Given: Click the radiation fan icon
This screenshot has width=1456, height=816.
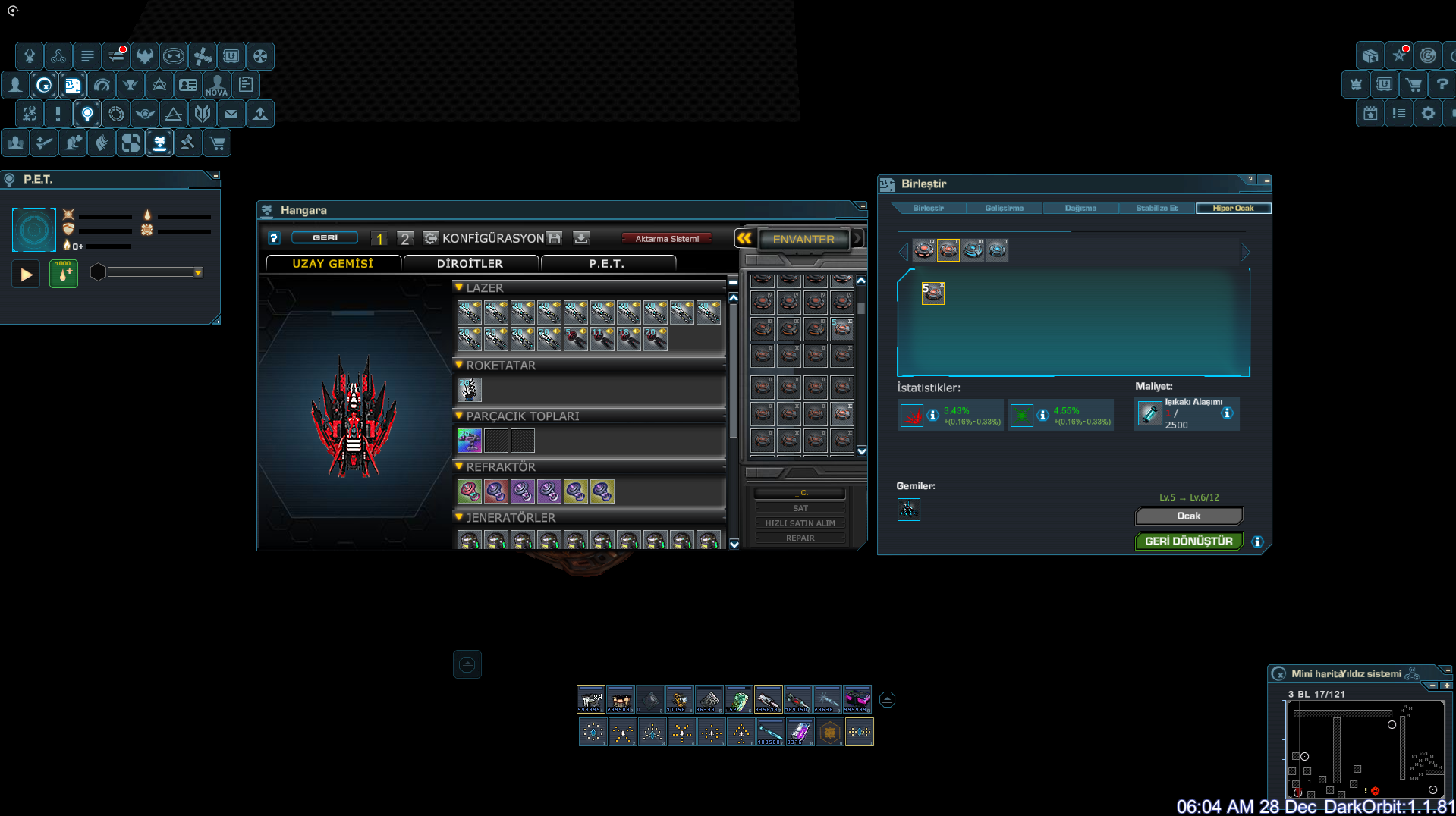Looking at the screenshot, I should pos(260,56).
